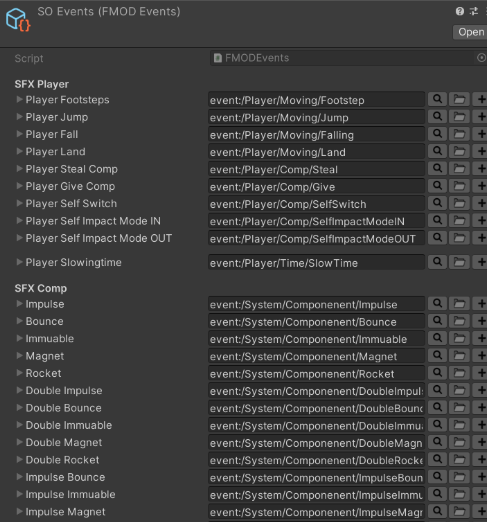Edit the event:/Player/Moving/Jump path field
The height and width of the screenshot is (522, 487).
coord(316,117)
